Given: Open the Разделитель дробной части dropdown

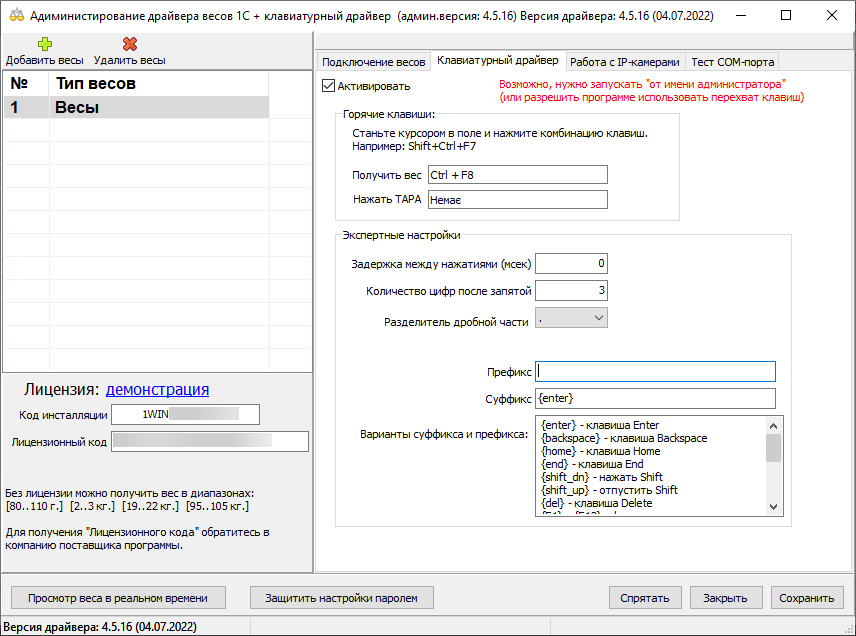Looking at the screenshot, I should (x=571, y=318).
